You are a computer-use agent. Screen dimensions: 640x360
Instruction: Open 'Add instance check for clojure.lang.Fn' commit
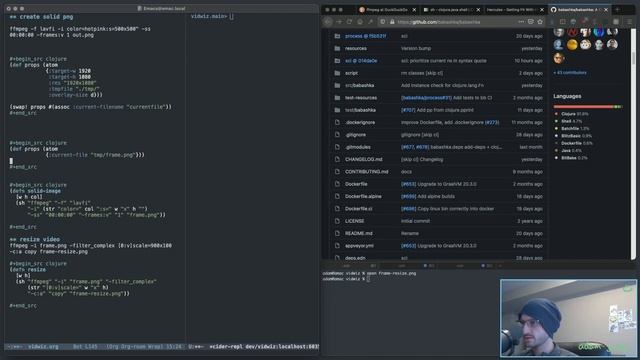pyautogui.click(x=442, y=85)
